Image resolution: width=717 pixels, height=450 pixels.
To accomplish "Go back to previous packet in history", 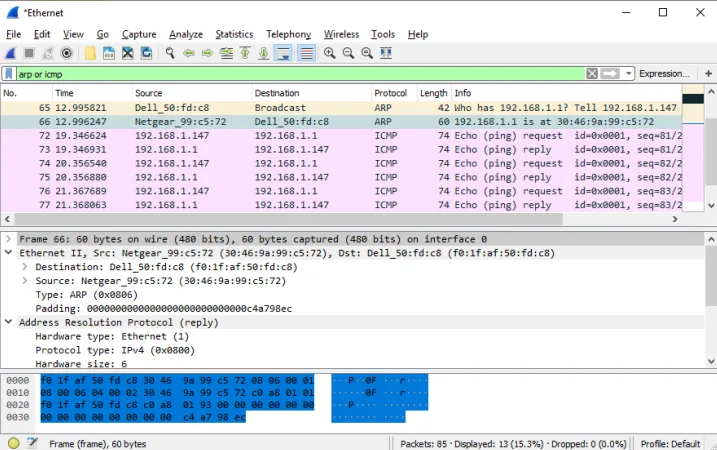I will 189,53.
